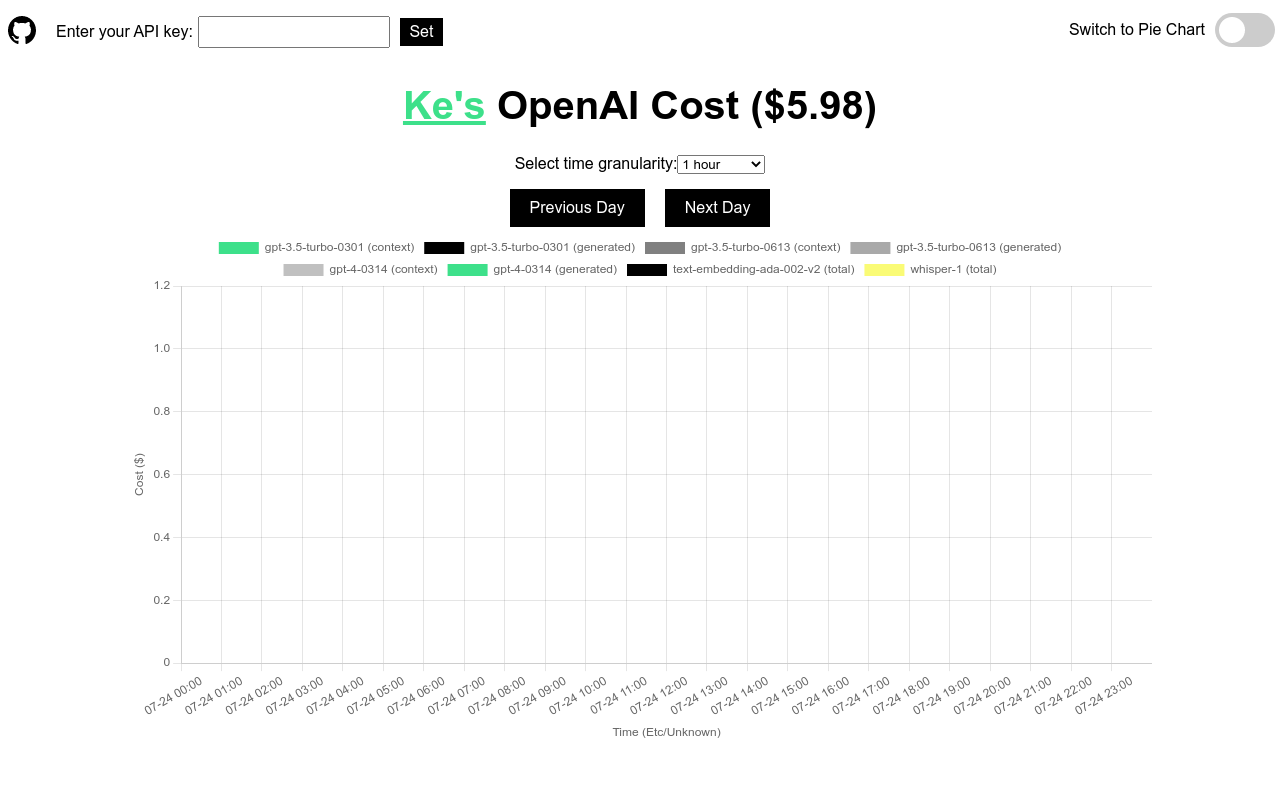Viewport: 1280px width, 800px height.
Task: Click the '0.2' y-axis value
Action: click(x=162, y=600)
